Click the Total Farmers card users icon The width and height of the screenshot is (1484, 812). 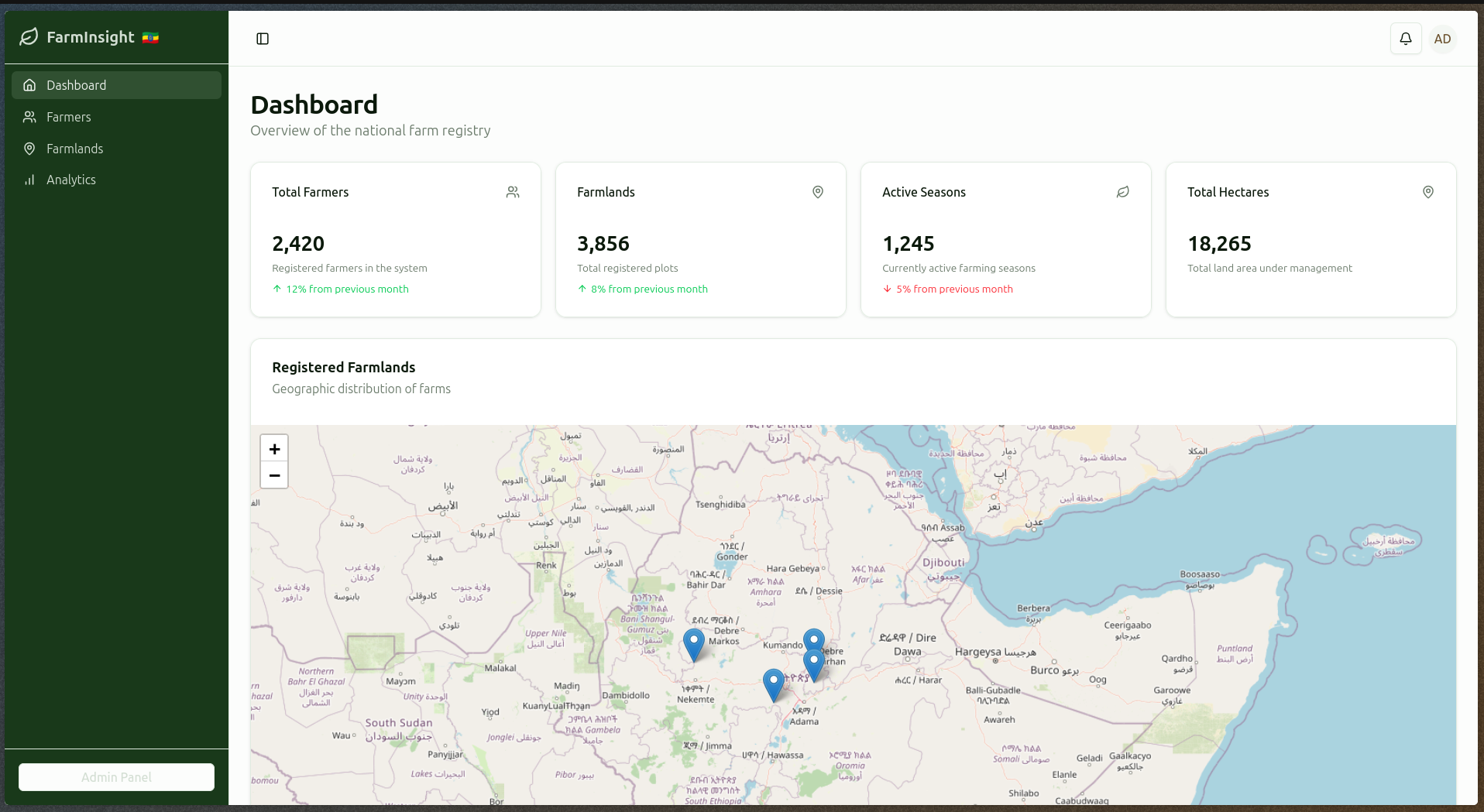513,192
